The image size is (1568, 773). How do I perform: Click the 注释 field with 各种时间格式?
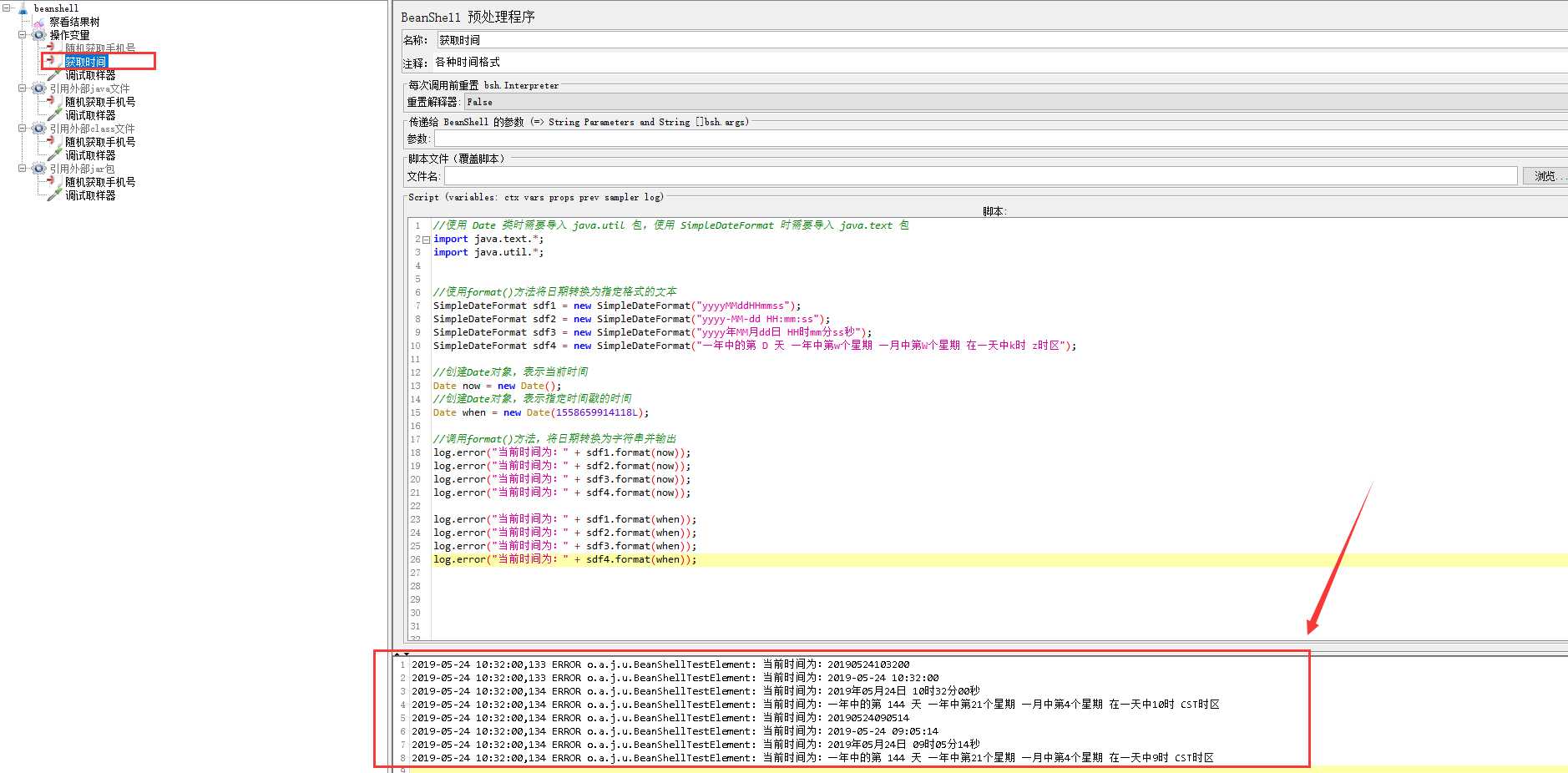point(1000,63)
